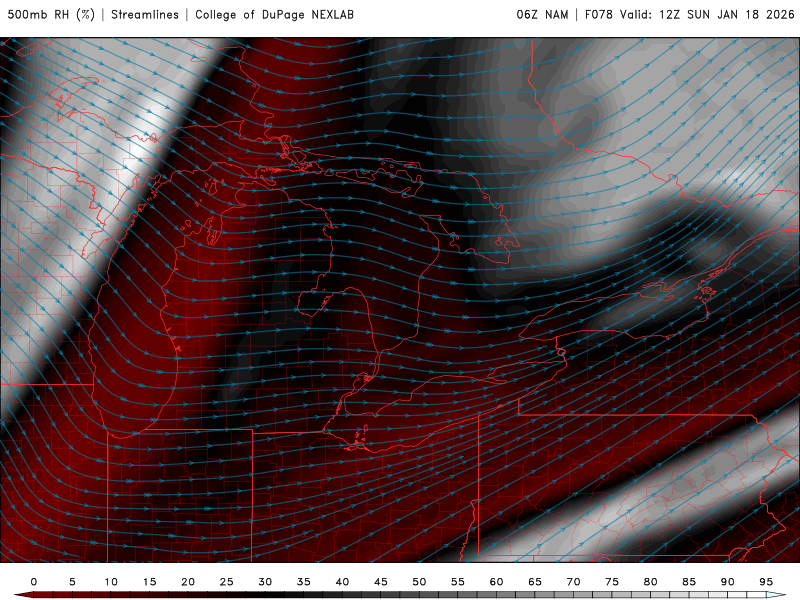Click "Valid: 12Z SUN JAN 18 2026" text
Screen dimensions: 800x600
coord(707,14)
